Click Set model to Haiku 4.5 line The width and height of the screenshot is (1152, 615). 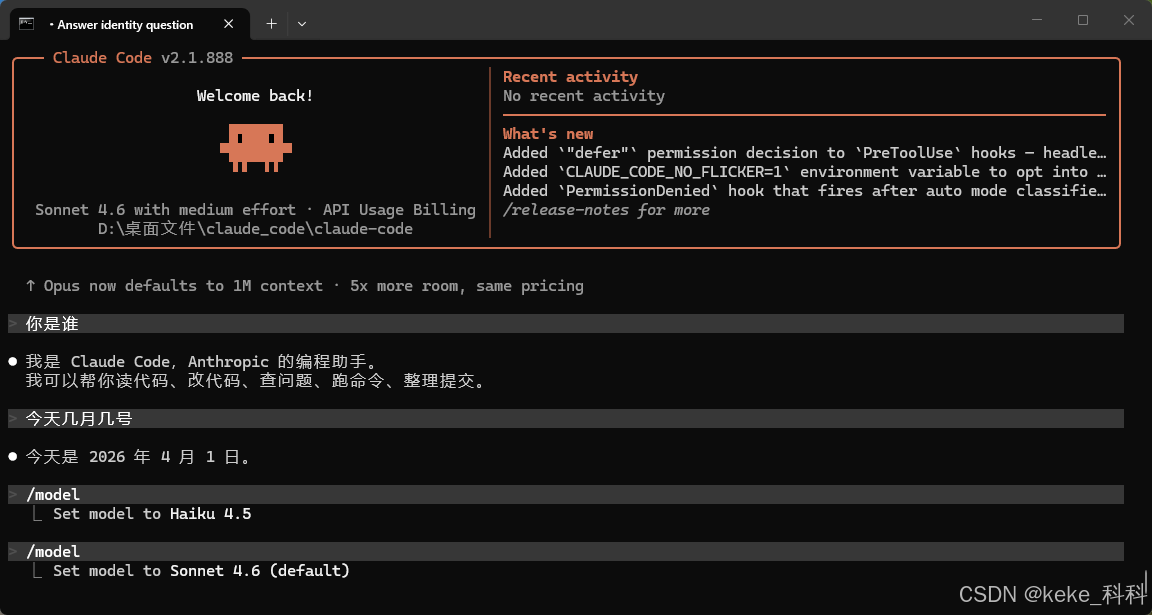point(152,514)
